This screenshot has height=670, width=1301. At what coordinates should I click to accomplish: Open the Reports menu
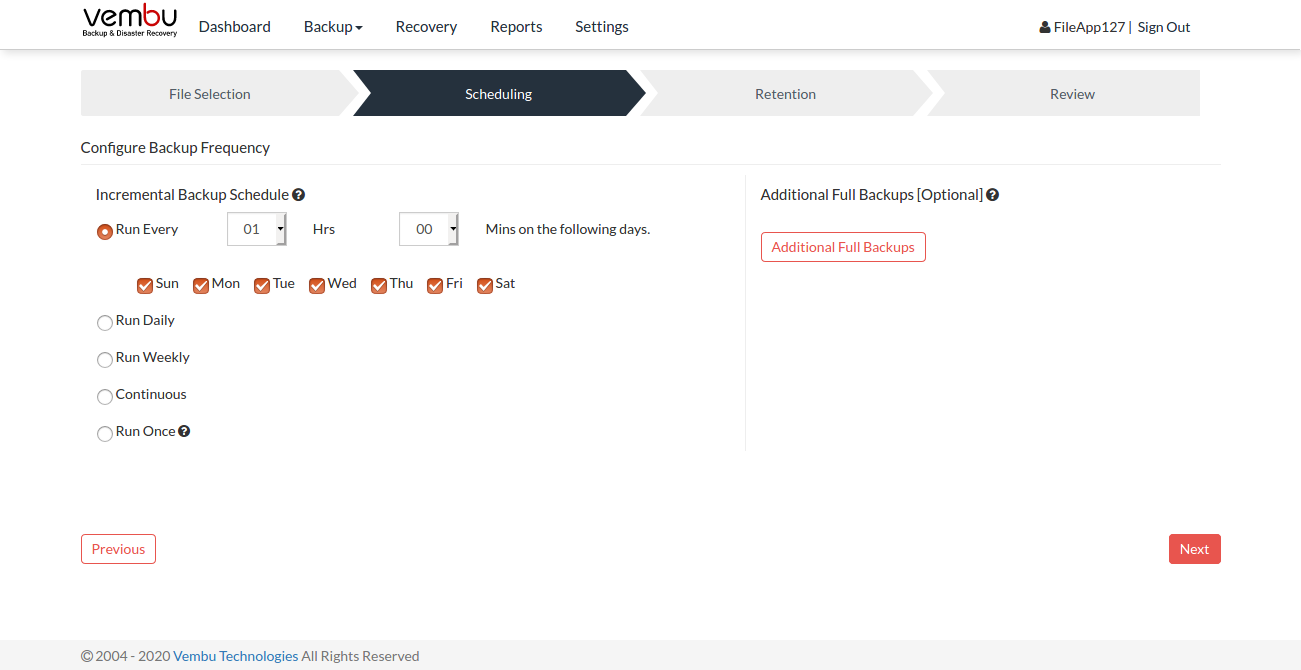pyautogui.click(x=516, y=27)
